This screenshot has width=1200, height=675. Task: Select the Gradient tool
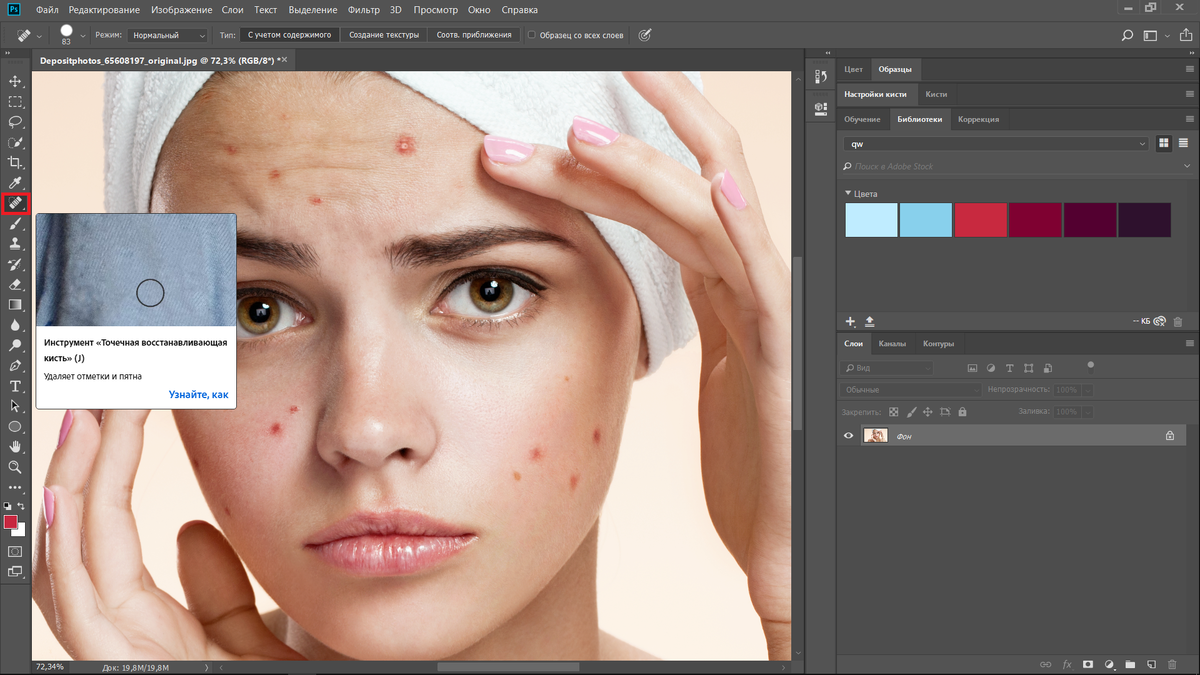click(x=15, y=305)
